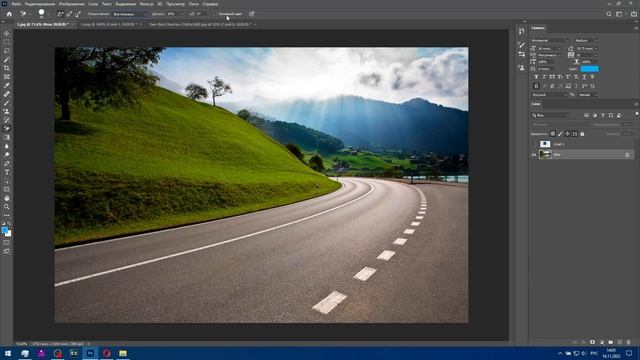Hide the Фон background layer

tap(533, 155)
